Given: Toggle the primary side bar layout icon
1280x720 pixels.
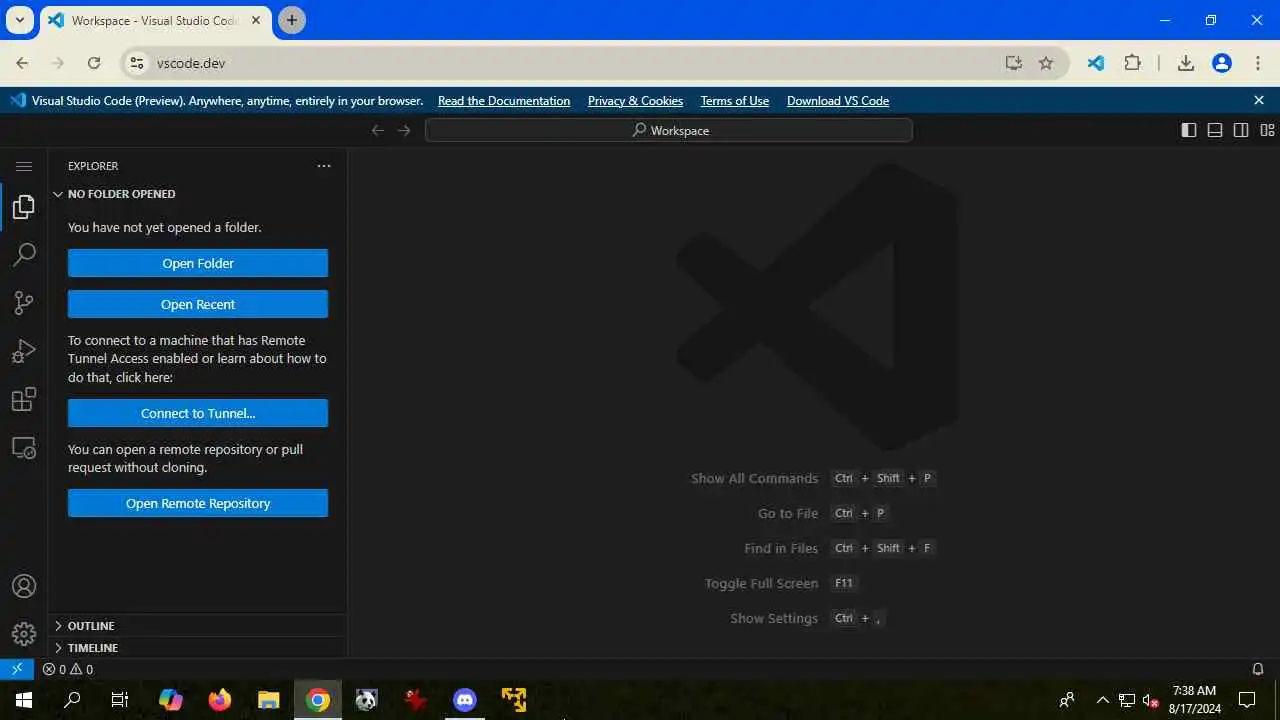Looking at the screenshot, I should point(1189,130).
